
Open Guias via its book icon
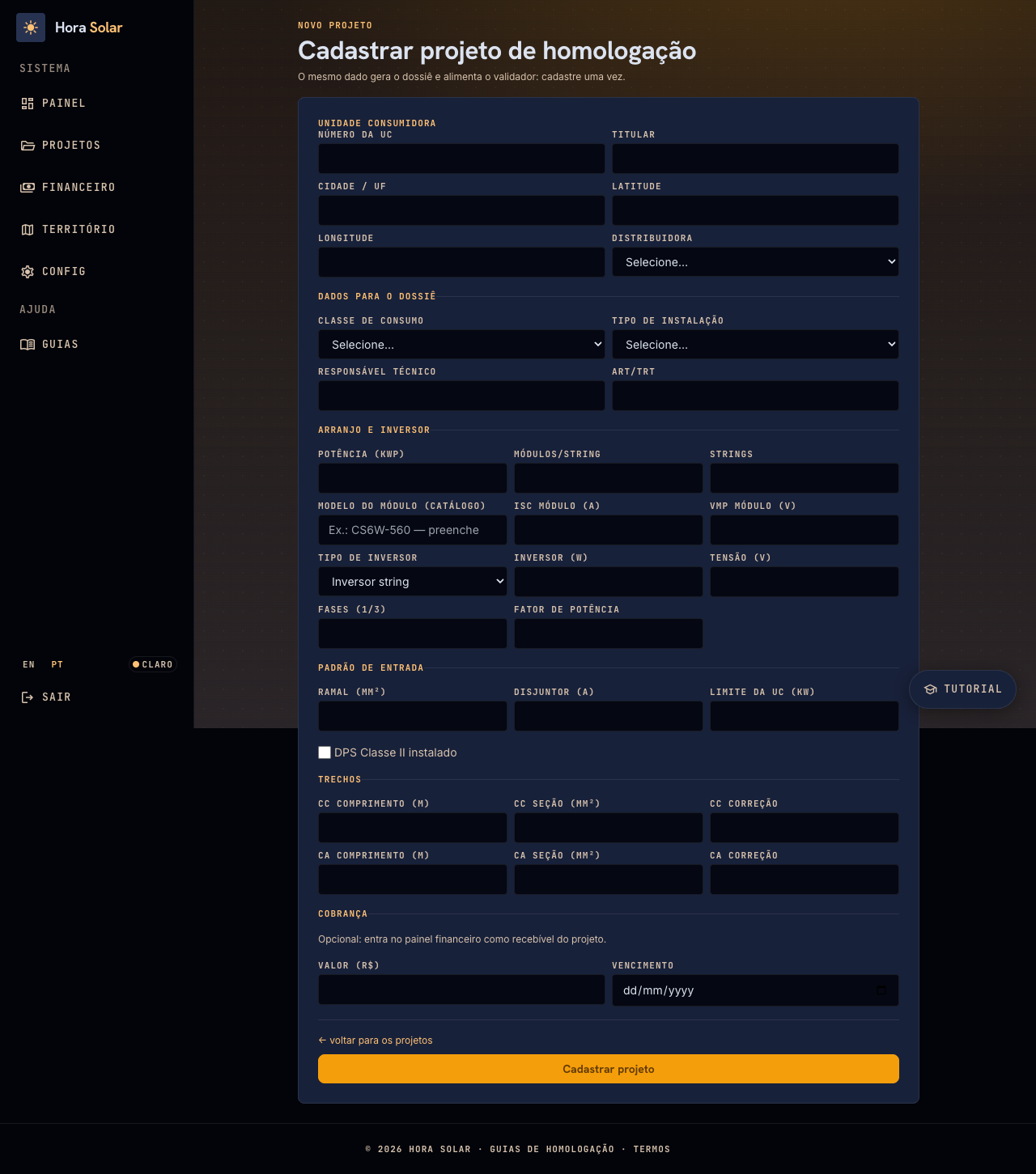[28, 345]
